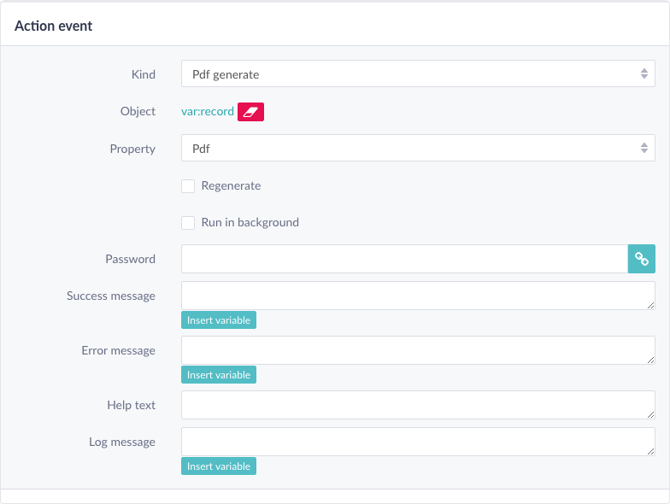
Task: Click the link icon beside Password field
Action: tap(641, 259)
